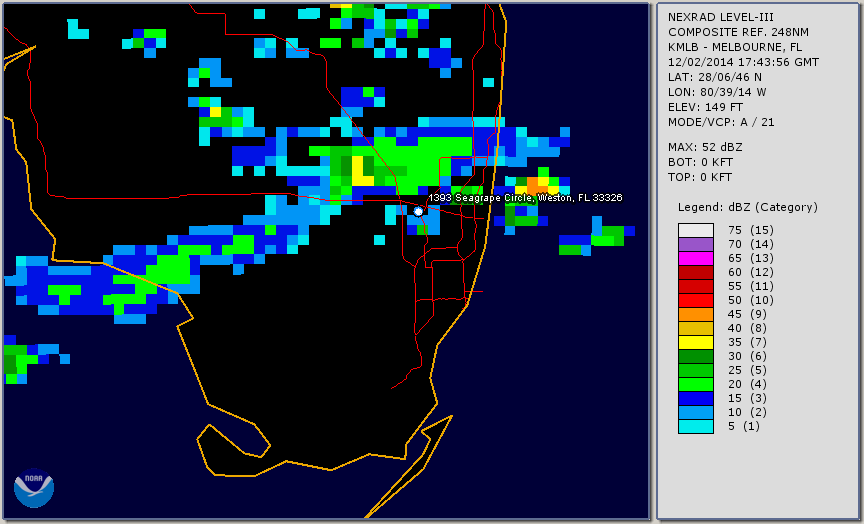Click the BOT: 0 KFT text

click(x=700, y=162)
